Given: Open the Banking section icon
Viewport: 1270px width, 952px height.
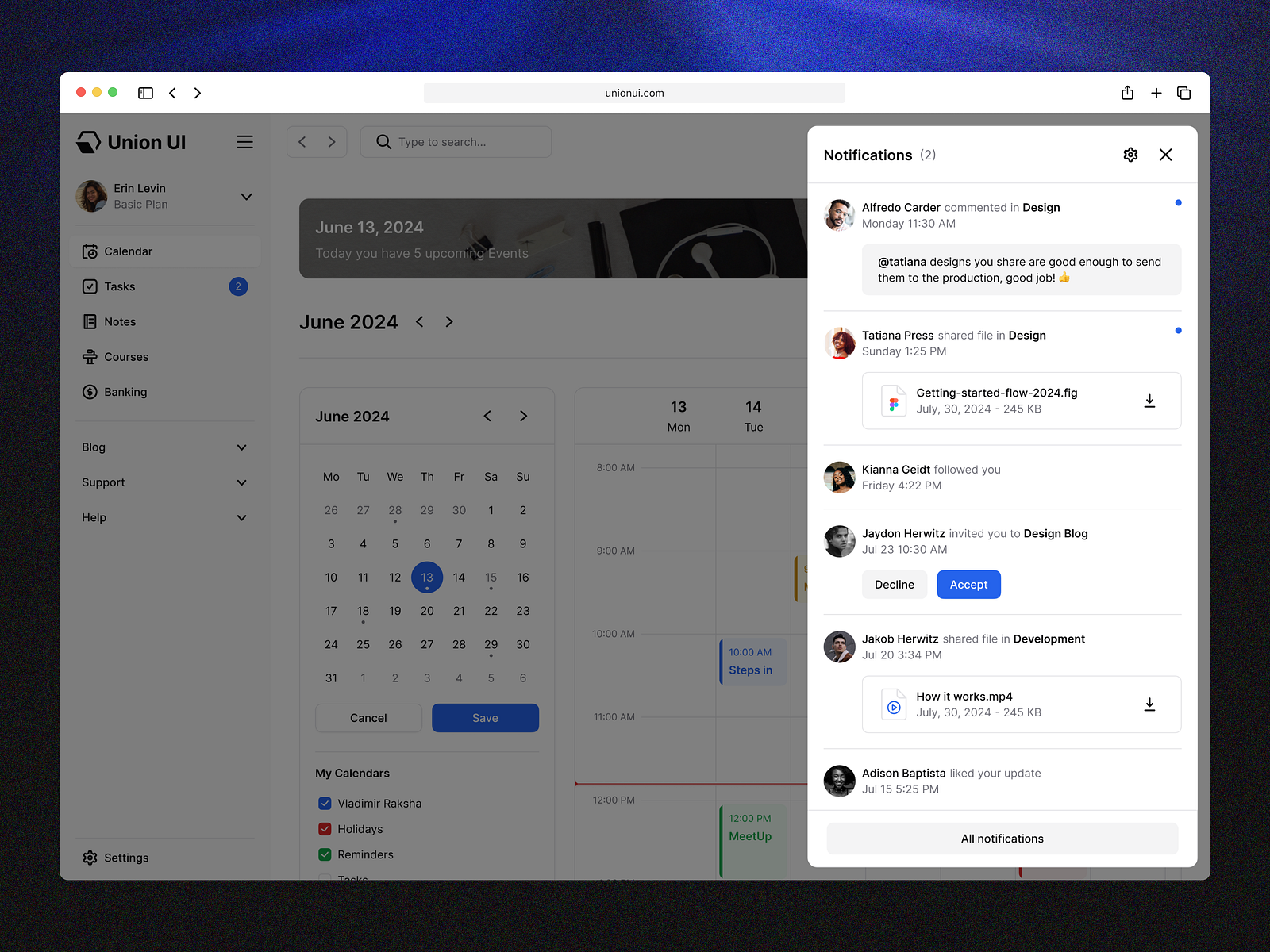Looking at the screenshot, I should pyautogui.click(x=90, y=391).
